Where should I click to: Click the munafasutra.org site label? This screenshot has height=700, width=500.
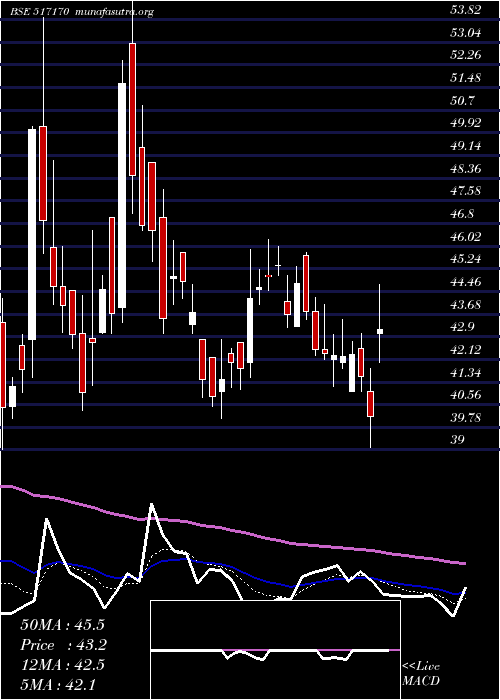point(115,12)
